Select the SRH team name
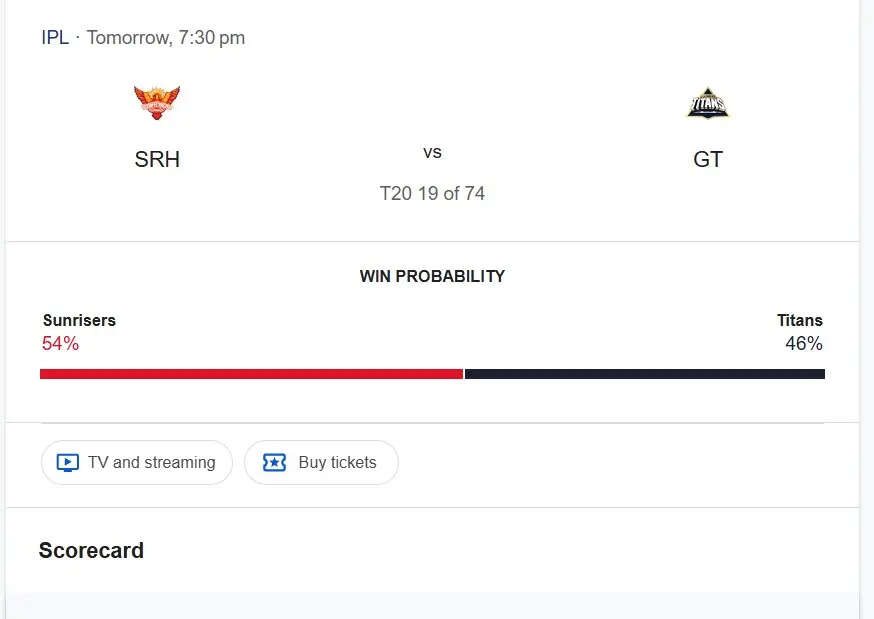The width and height of the screenshot is (874, 619). click(x=157, y=160)
